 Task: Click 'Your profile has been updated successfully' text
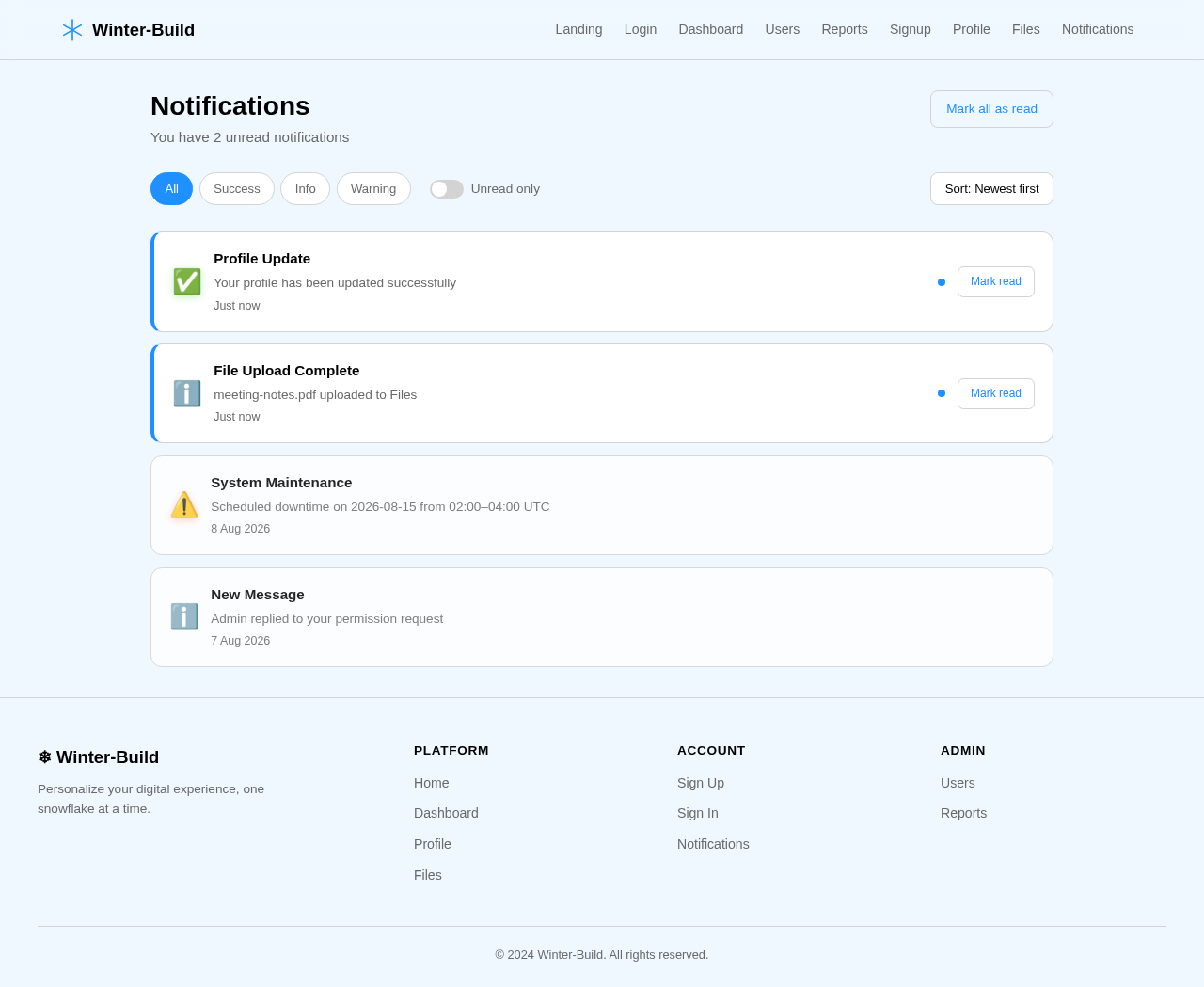tap(335, 283)
